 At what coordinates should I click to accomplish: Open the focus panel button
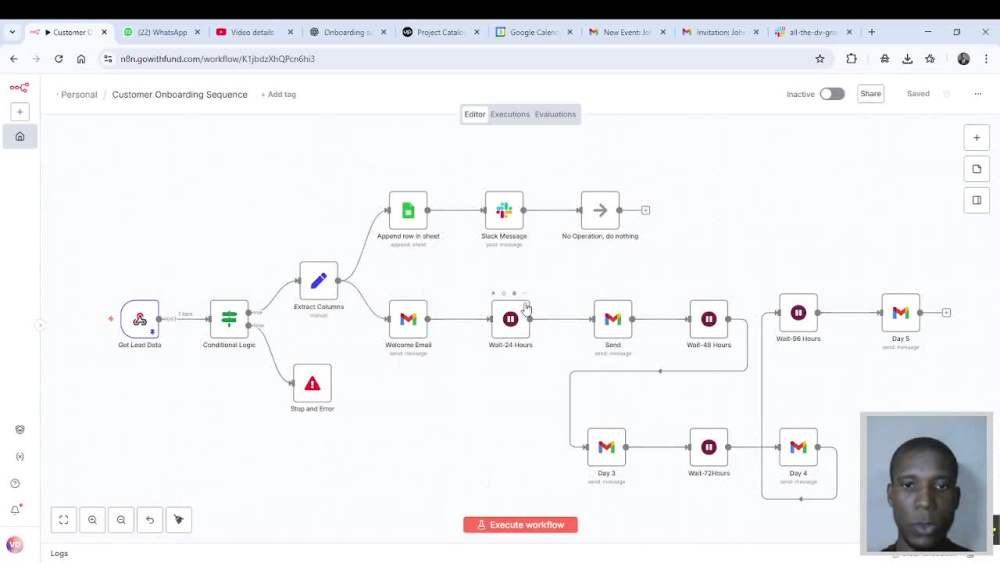coord(976,200)
